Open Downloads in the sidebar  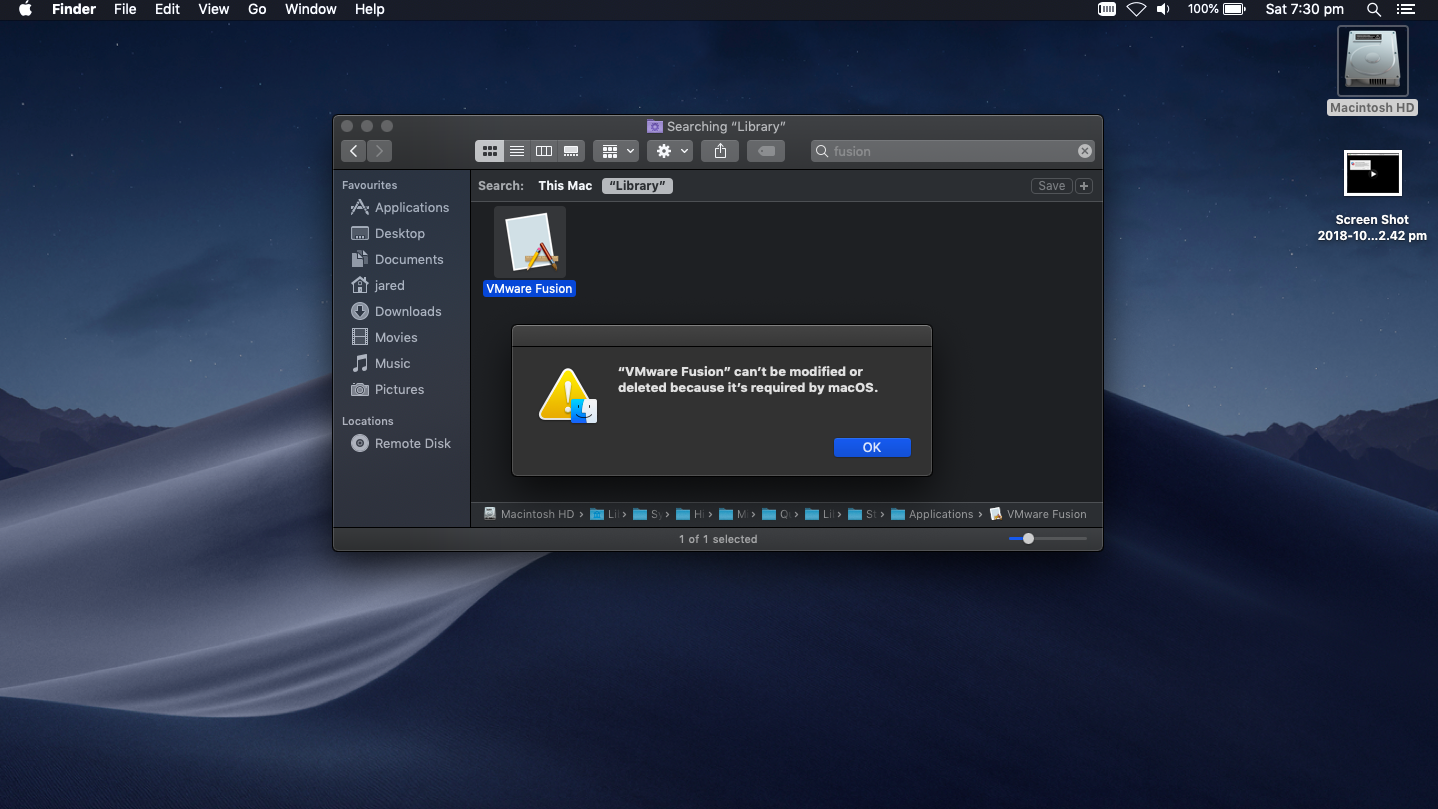pos(396,311)
